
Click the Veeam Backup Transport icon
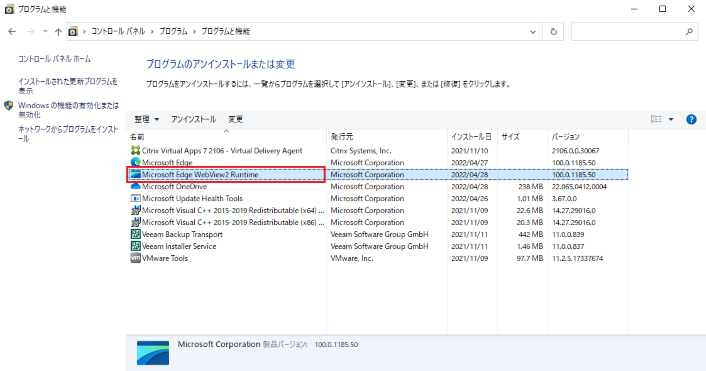click(x=135, y=234)
